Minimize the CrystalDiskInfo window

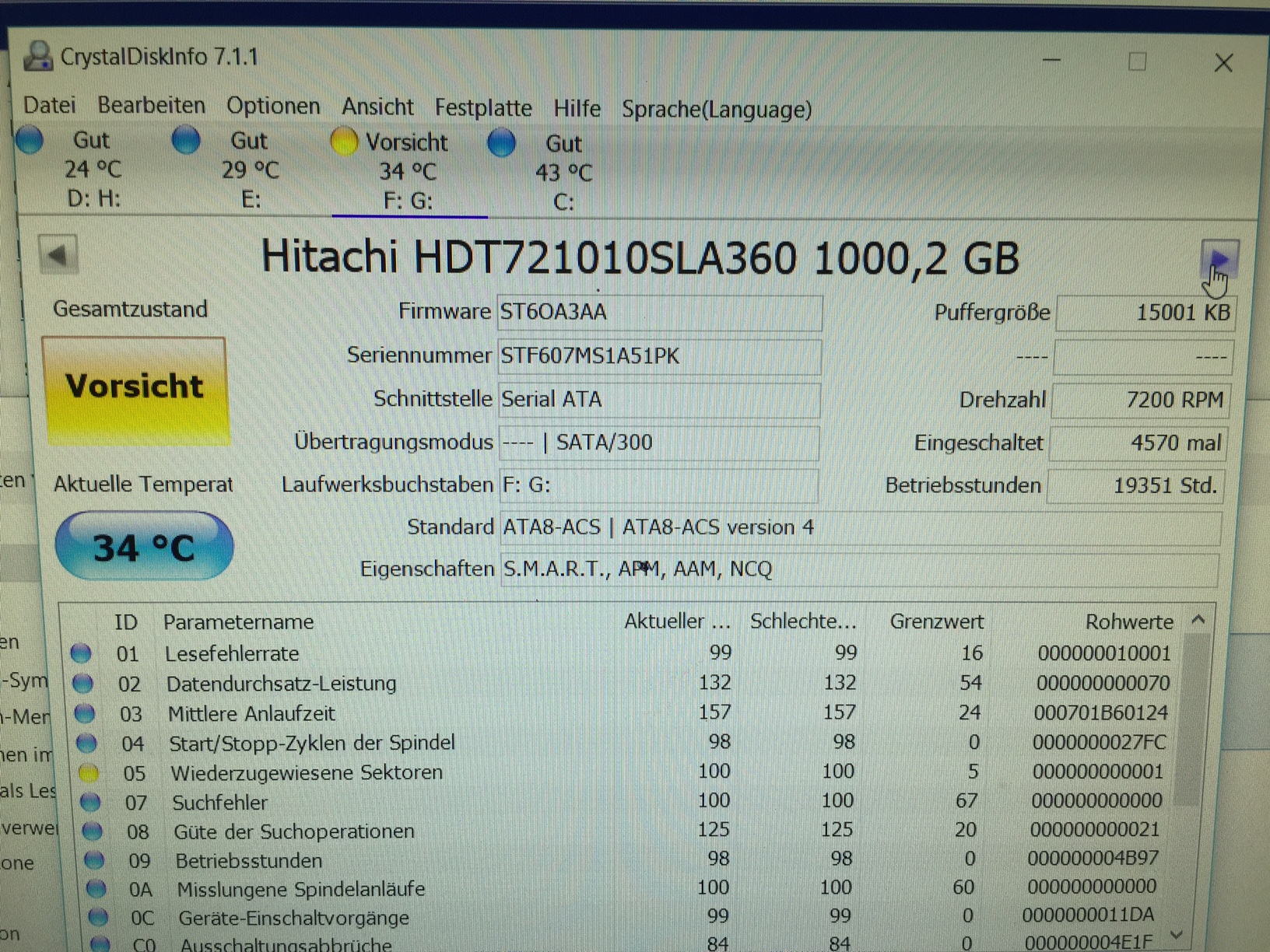point(1052,59)
